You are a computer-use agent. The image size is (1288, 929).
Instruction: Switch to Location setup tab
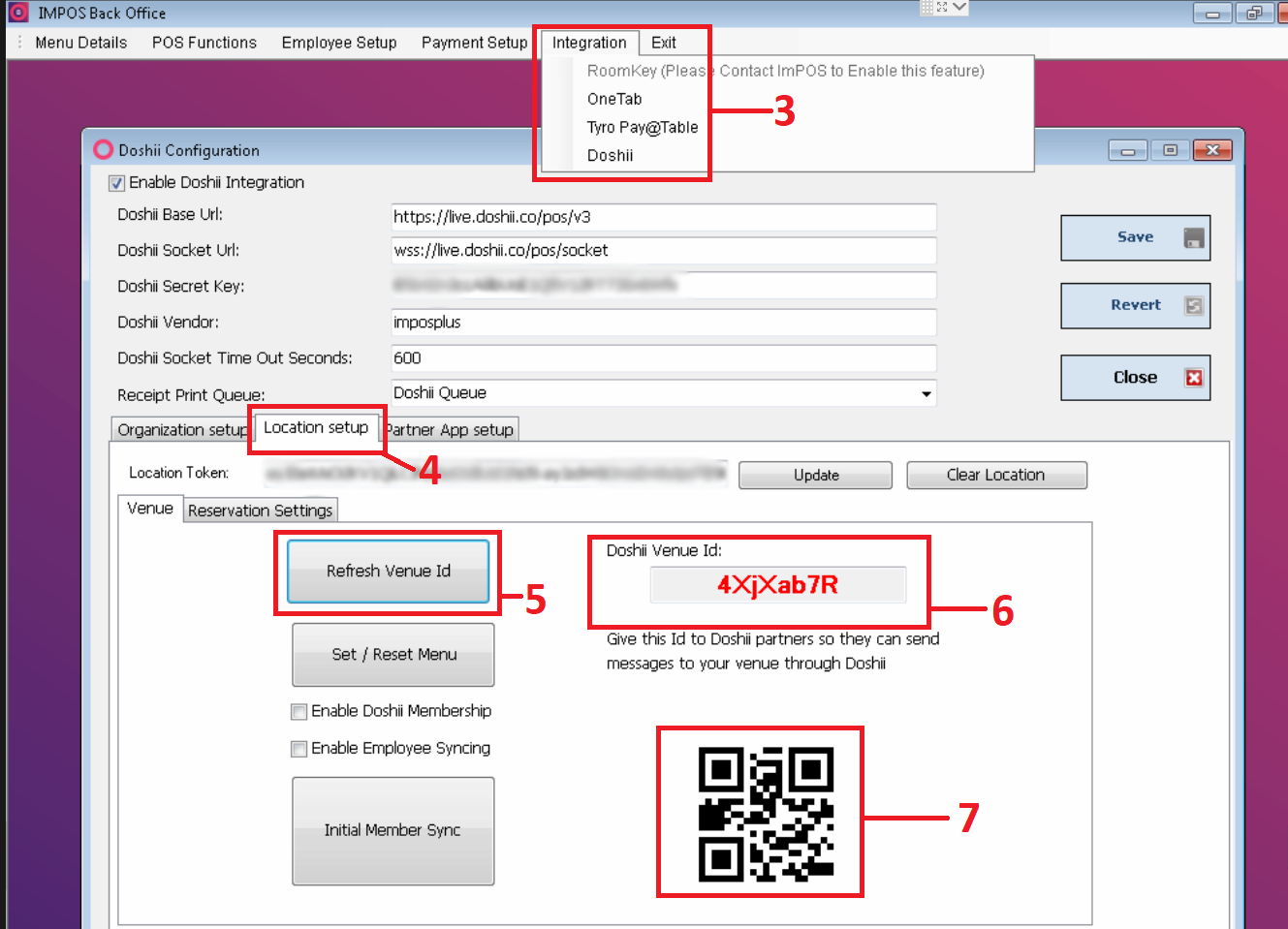click(x=316, y=427)
